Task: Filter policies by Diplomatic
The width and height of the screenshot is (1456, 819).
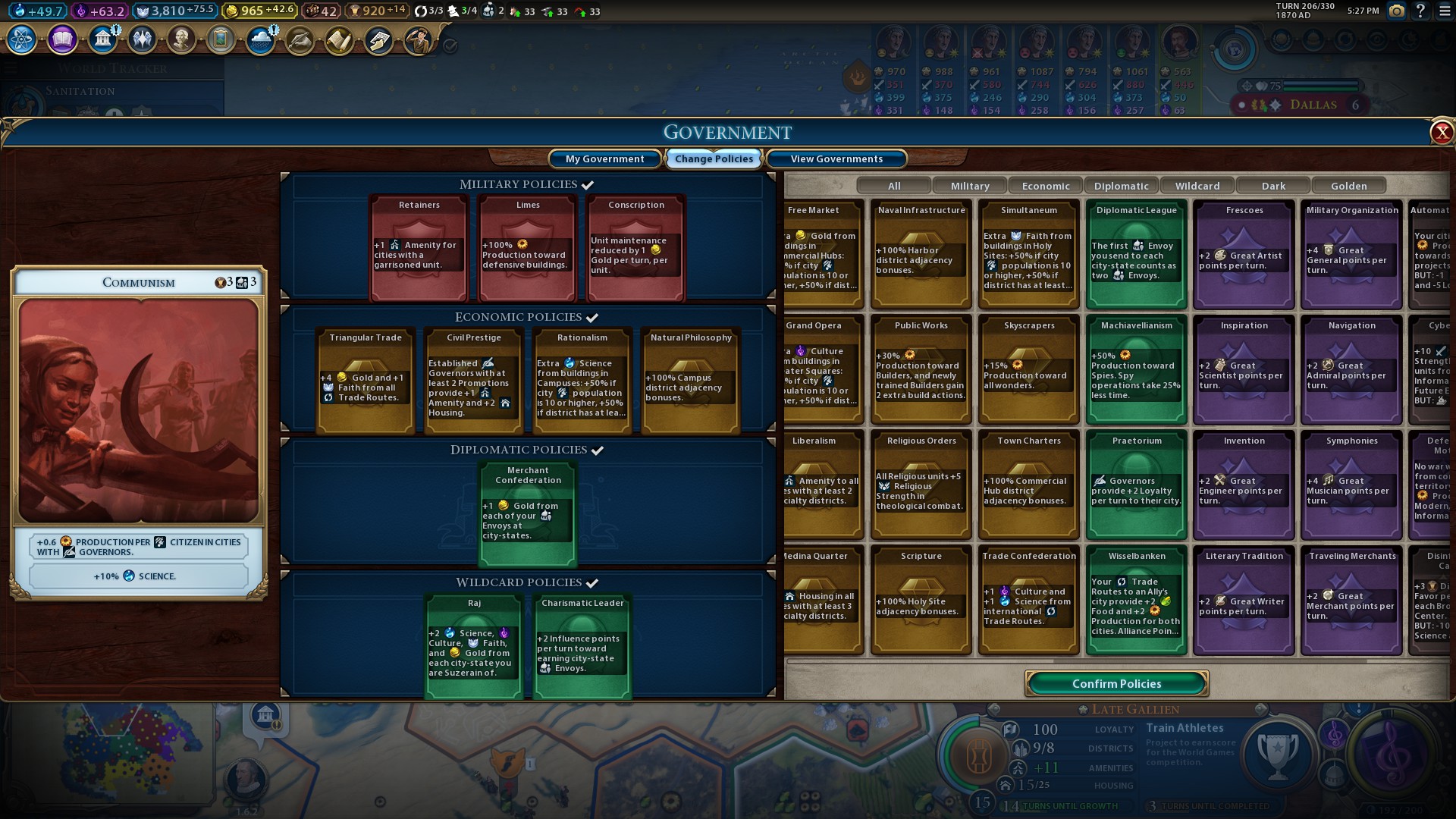Action: click(x=1121, y=186)
